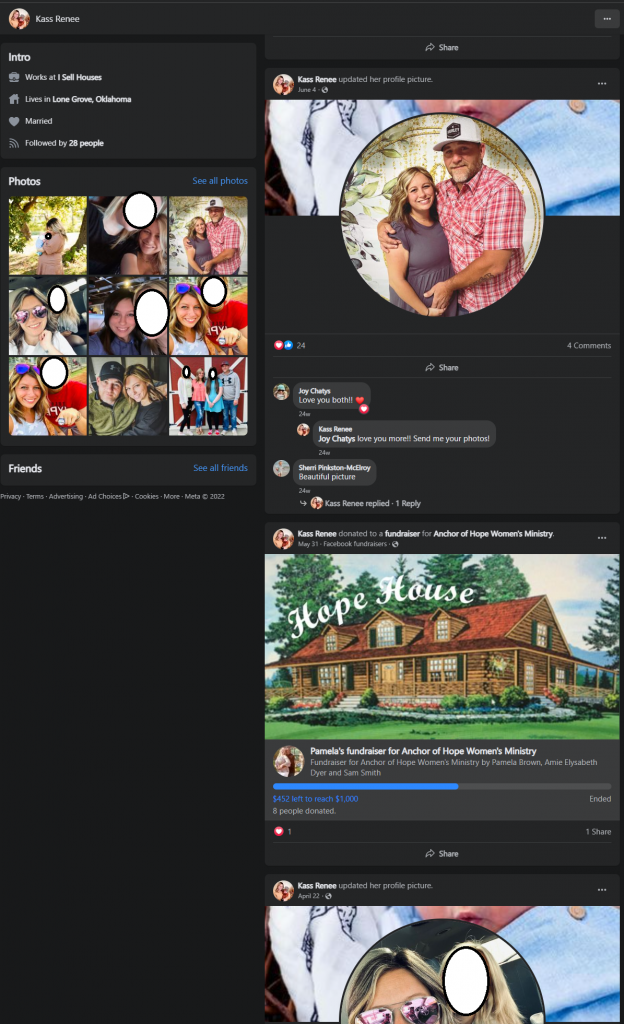Click Kass Renee avatar in the top header
This screenshot has width=624, height=1024.
click(x=19, y=18)
